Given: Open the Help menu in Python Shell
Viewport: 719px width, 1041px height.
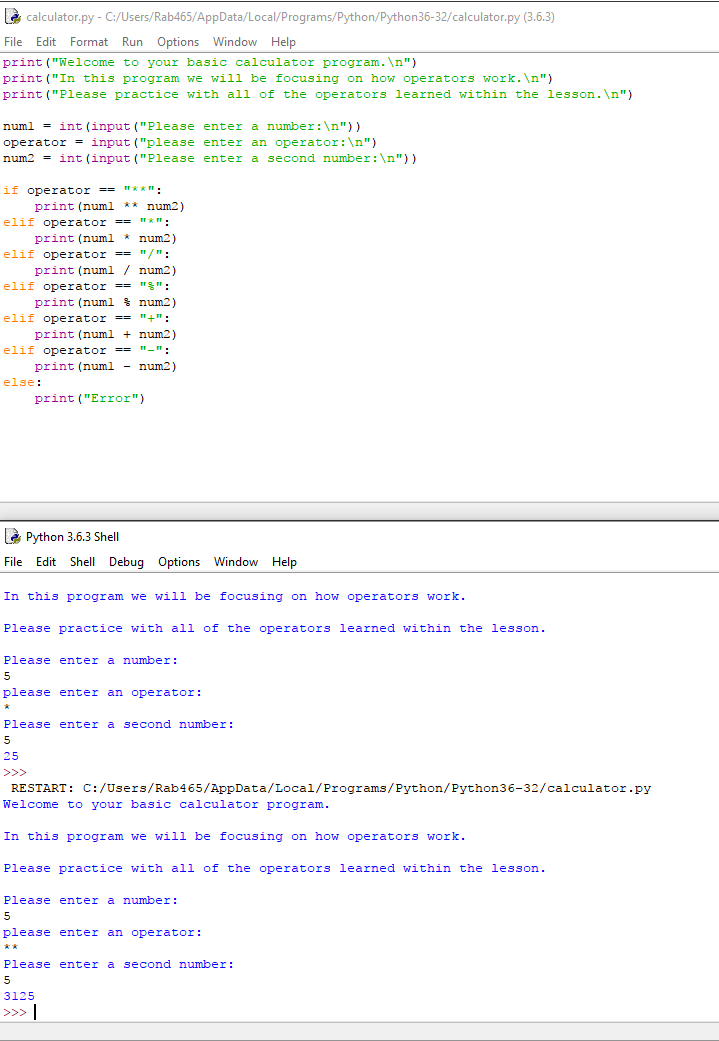Looking at the screenshot, I should pyautogui.click(x=284, y=562).
